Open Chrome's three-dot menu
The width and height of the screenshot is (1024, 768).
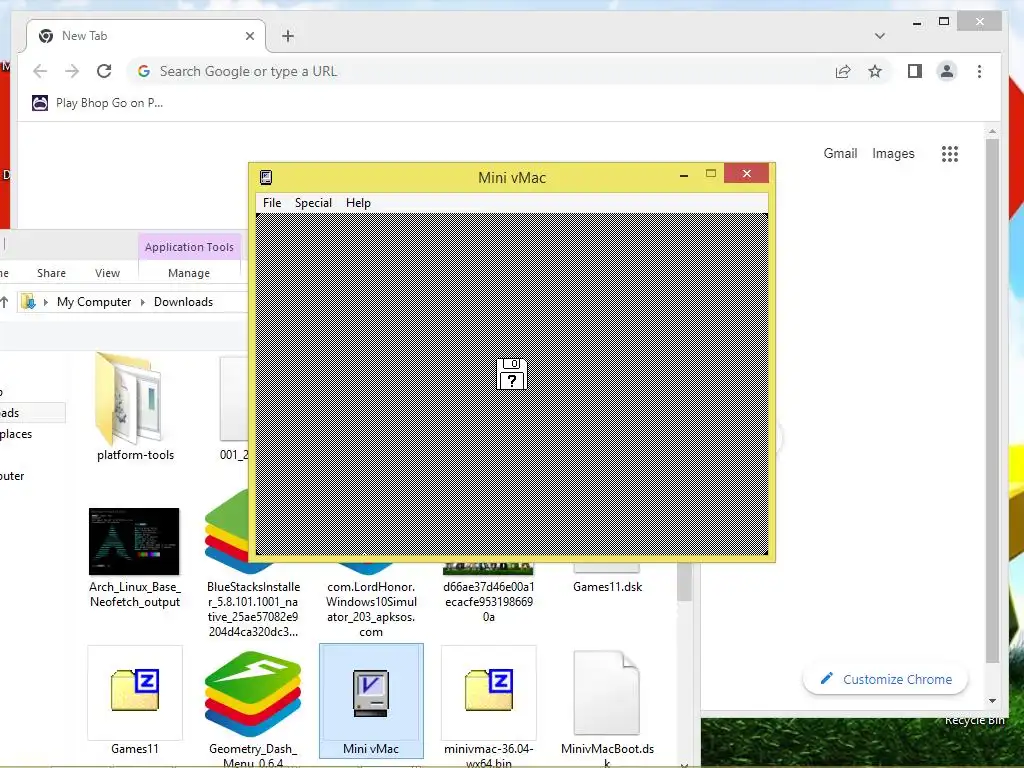980,71
